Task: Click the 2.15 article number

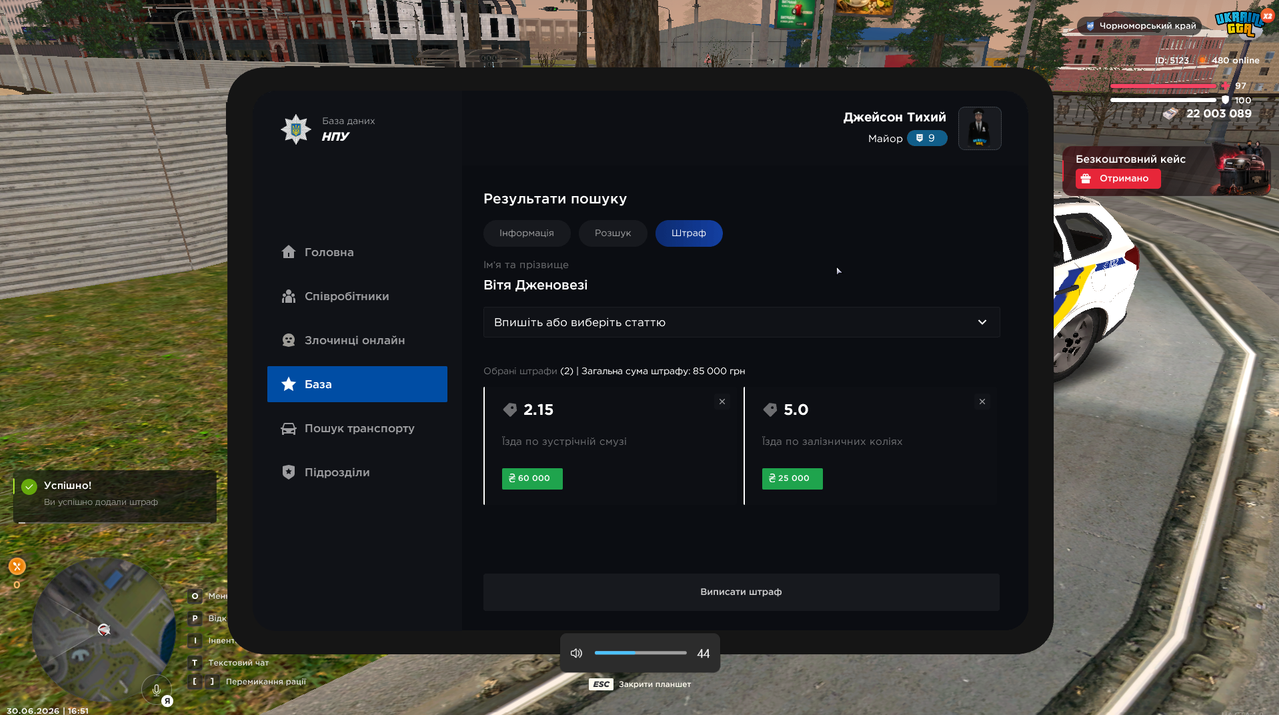Action: click(538, 410)
